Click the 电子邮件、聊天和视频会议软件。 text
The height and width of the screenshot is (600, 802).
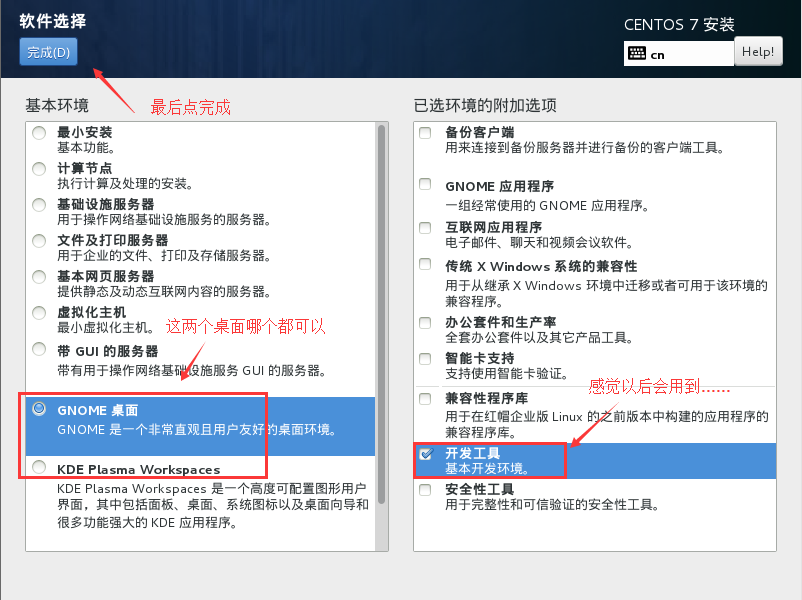[x=540, y=242]
